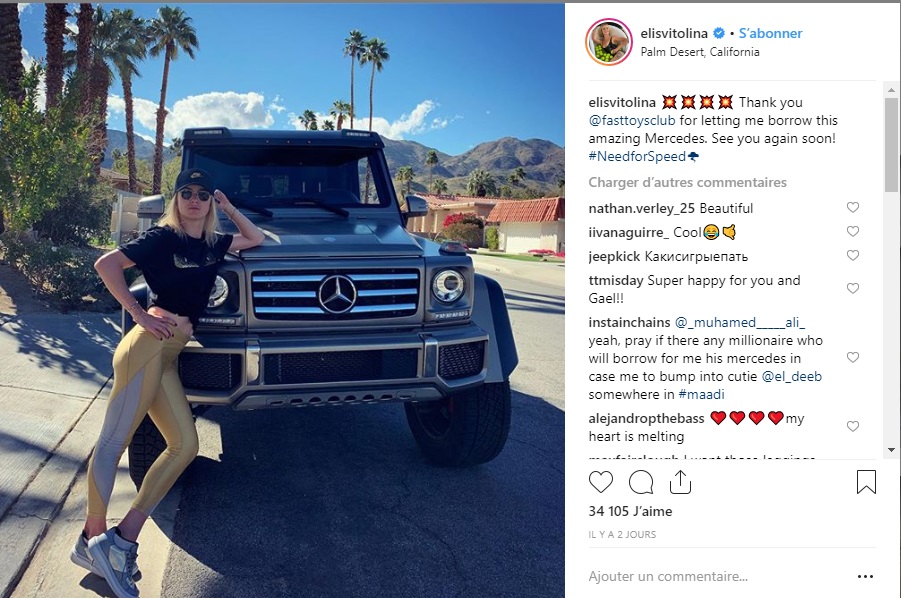
Task: Open the comment bubble icon
Action: point(641,481)
